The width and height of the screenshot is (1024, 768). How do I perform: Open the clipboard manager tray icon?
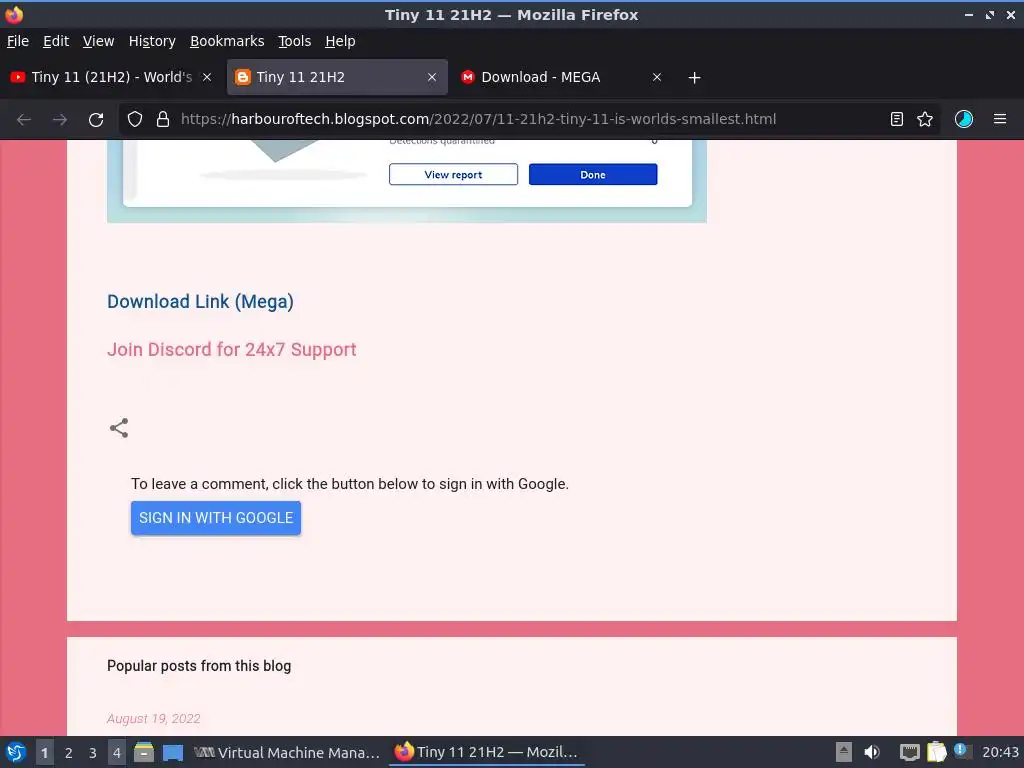[x=936, y=752]
